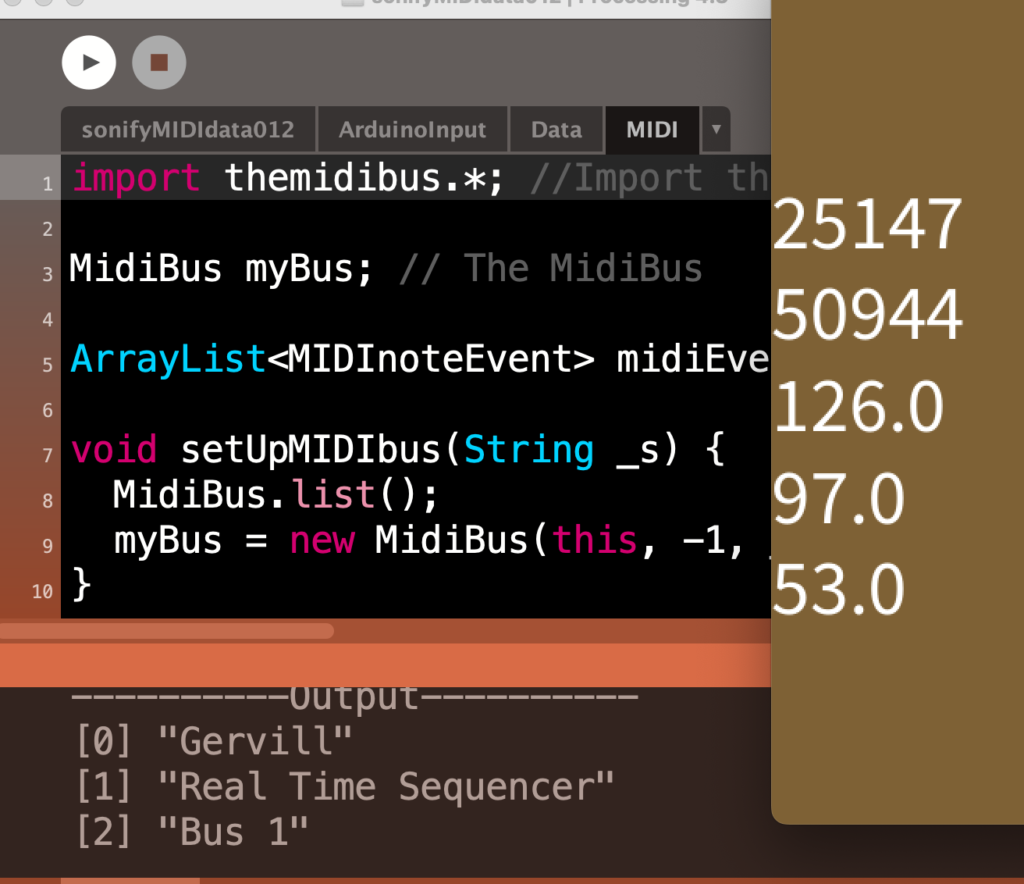This screenshot has width=1024, height=884.
Task: Switch to the sonifyMIDIdata012 tab
Action: [x=188, y=130]
